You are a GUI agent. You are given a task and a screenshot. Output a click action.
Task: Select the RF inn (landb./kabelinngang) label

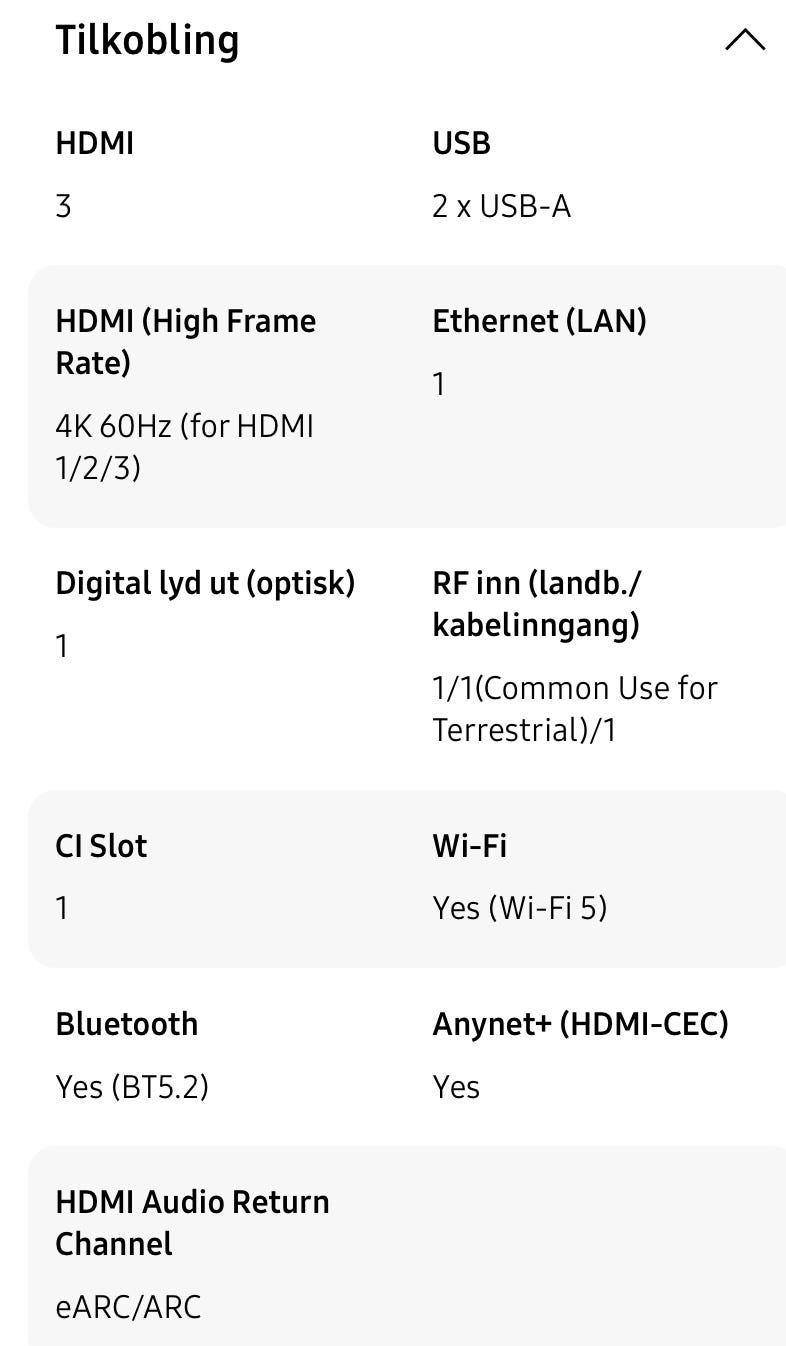537,604
